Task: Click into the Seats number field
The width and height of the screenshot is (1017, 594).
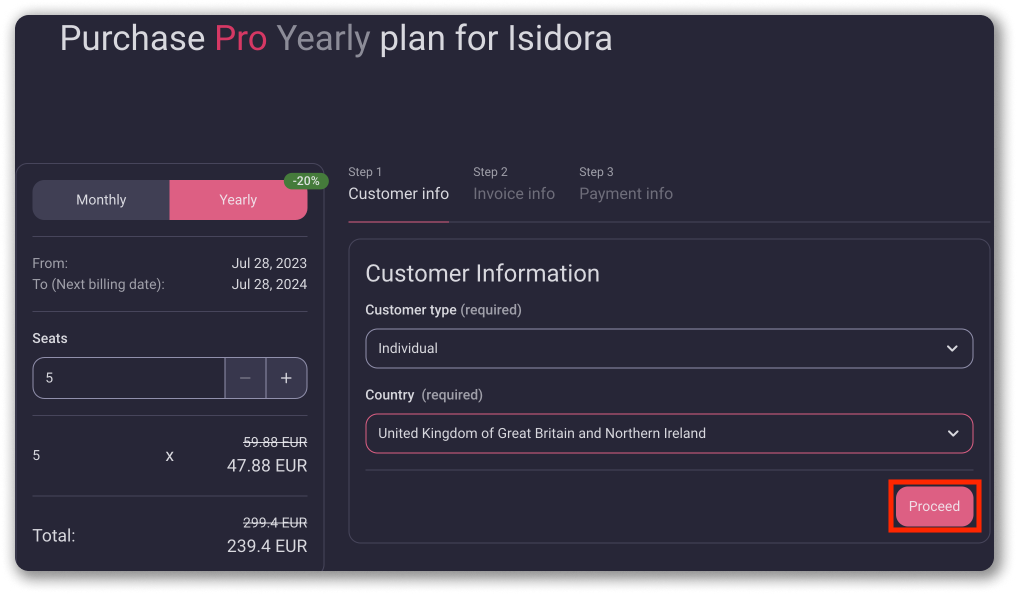Action: pyautogui.click(x=128, y=378)
